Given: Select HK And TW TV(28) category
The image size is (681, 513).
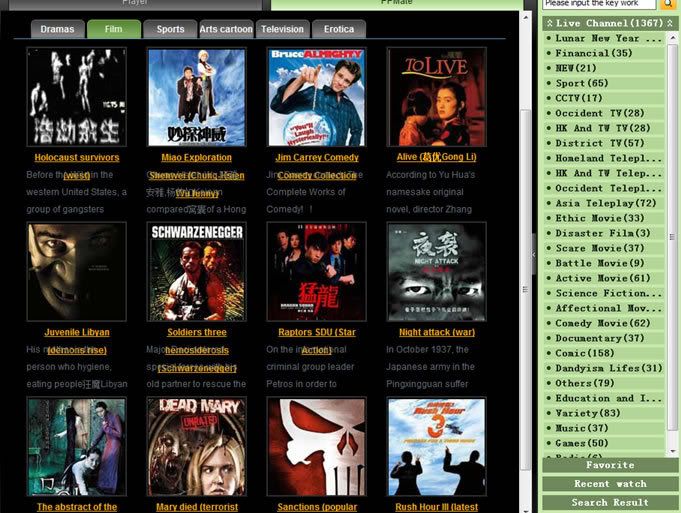Looking at the screenshot, I should pyautogui.click(x=604, y=128).
